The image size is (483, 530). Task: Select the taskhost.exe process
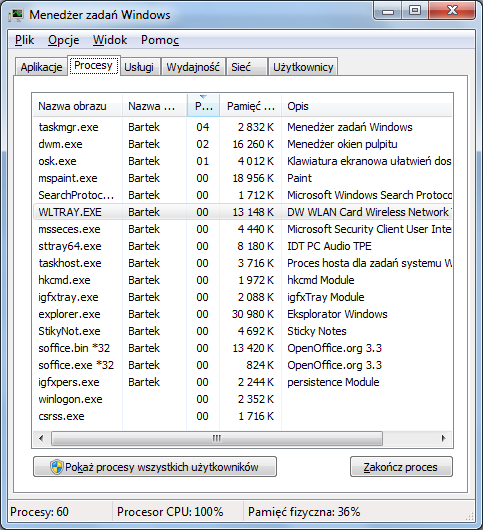(x=242, y=263)
